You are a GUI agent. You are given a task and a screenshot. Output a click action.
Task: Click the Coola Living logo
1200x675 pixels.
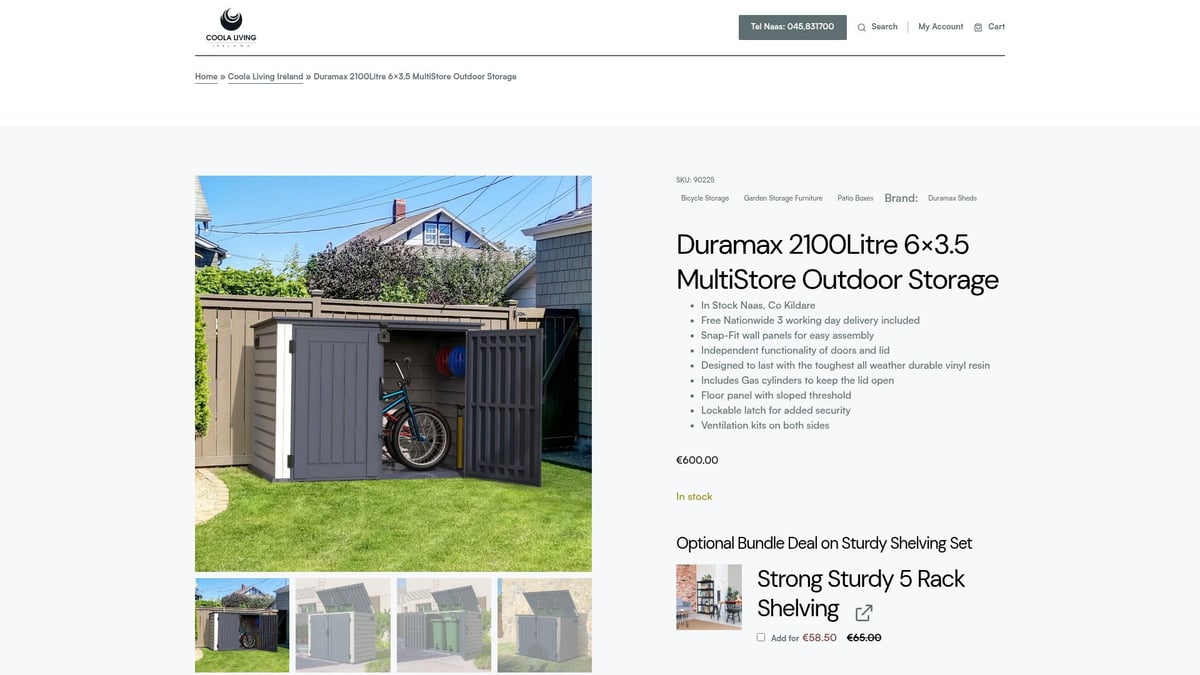[x=231, y=27]
